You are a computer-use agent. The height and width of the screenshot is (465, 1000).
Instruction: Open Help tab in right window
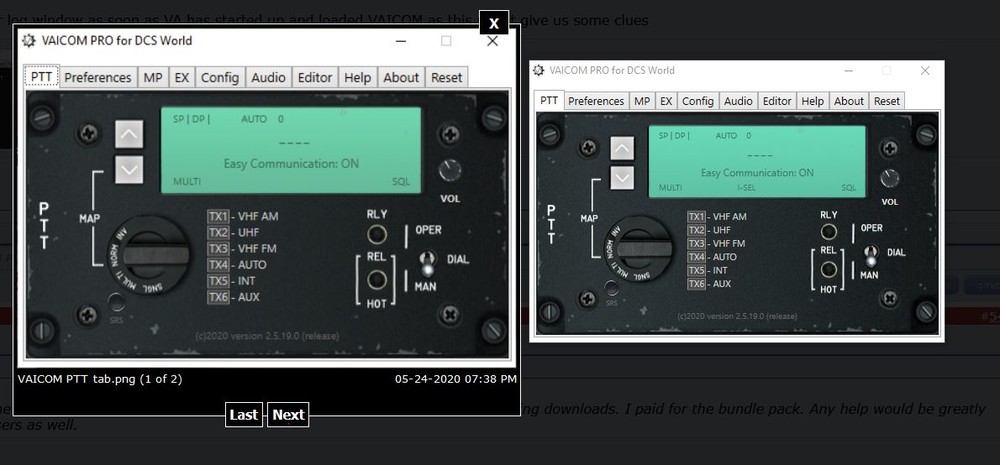(812, 101)
